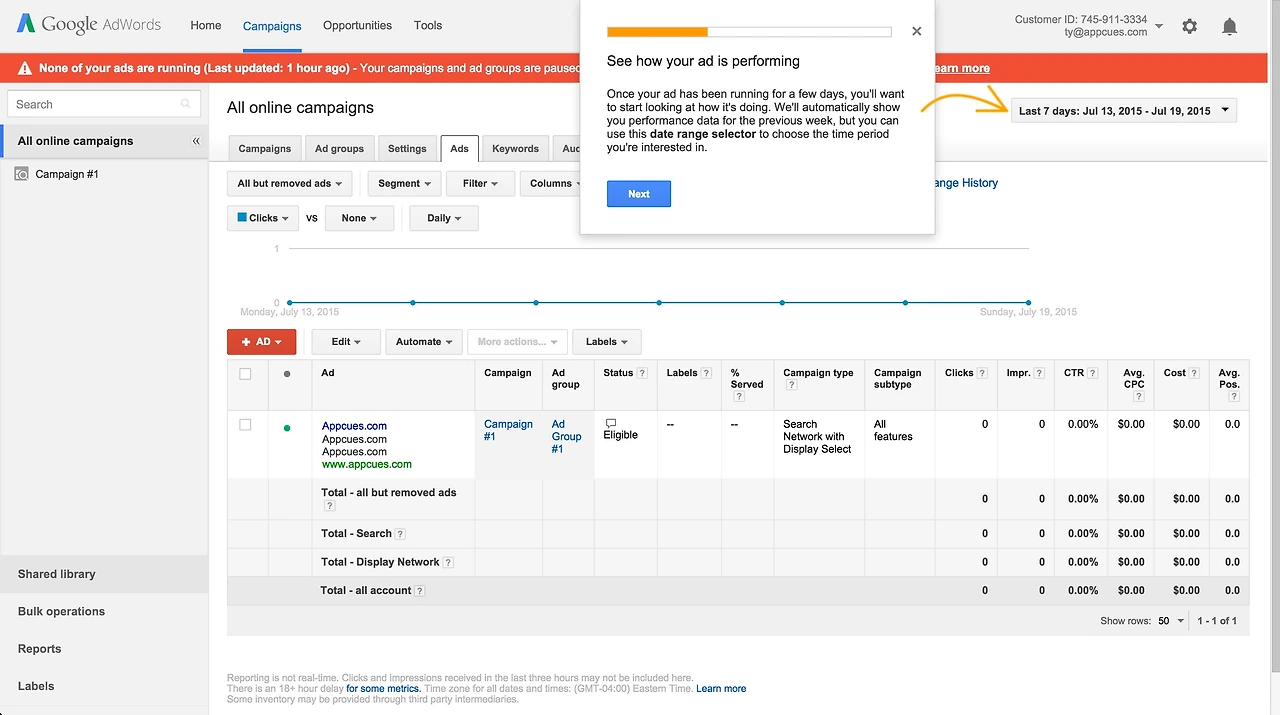The width and height of the screenshot is (1280, 715).
Task: Click the Cost column help icon
Action: tap(1195, 373)
